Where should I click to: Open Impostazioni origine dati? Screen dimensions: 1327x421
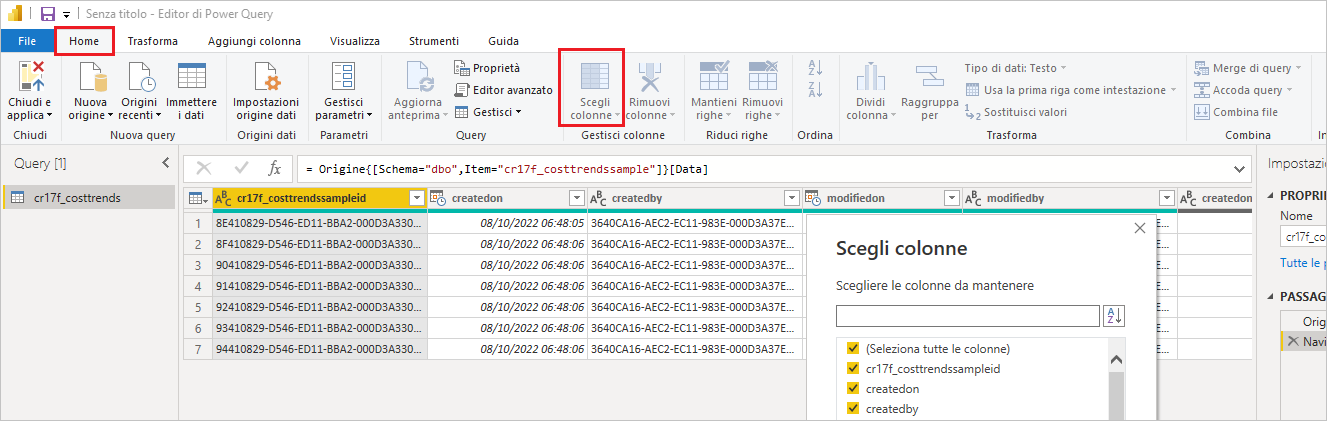266,90
